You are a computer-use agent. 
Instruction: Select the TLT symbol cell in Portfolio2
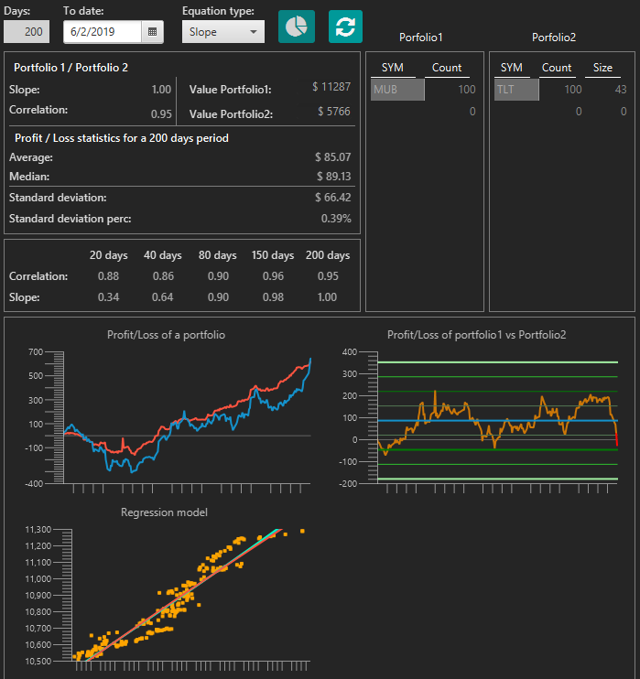coord(517,90)
